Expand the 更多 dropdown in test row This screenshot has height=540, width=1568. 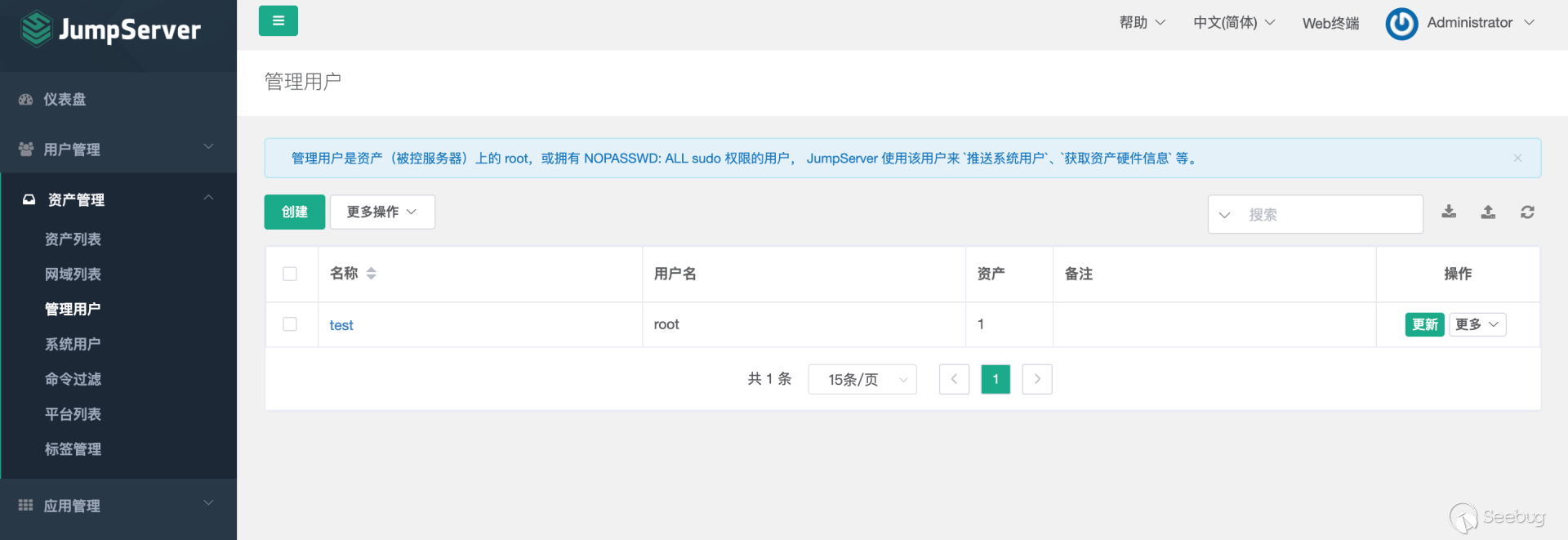click(x=1477, y=324)
